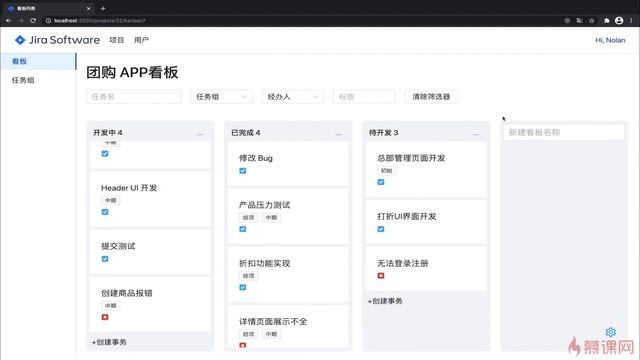Click the settings gear icon at bottom right
640x360 pixels.
tap(611, 332)
